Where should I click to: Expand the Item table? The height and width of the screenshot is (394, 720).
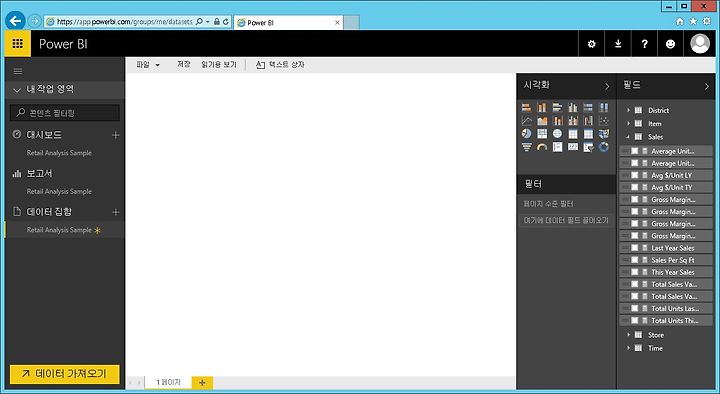click(629, 124)
